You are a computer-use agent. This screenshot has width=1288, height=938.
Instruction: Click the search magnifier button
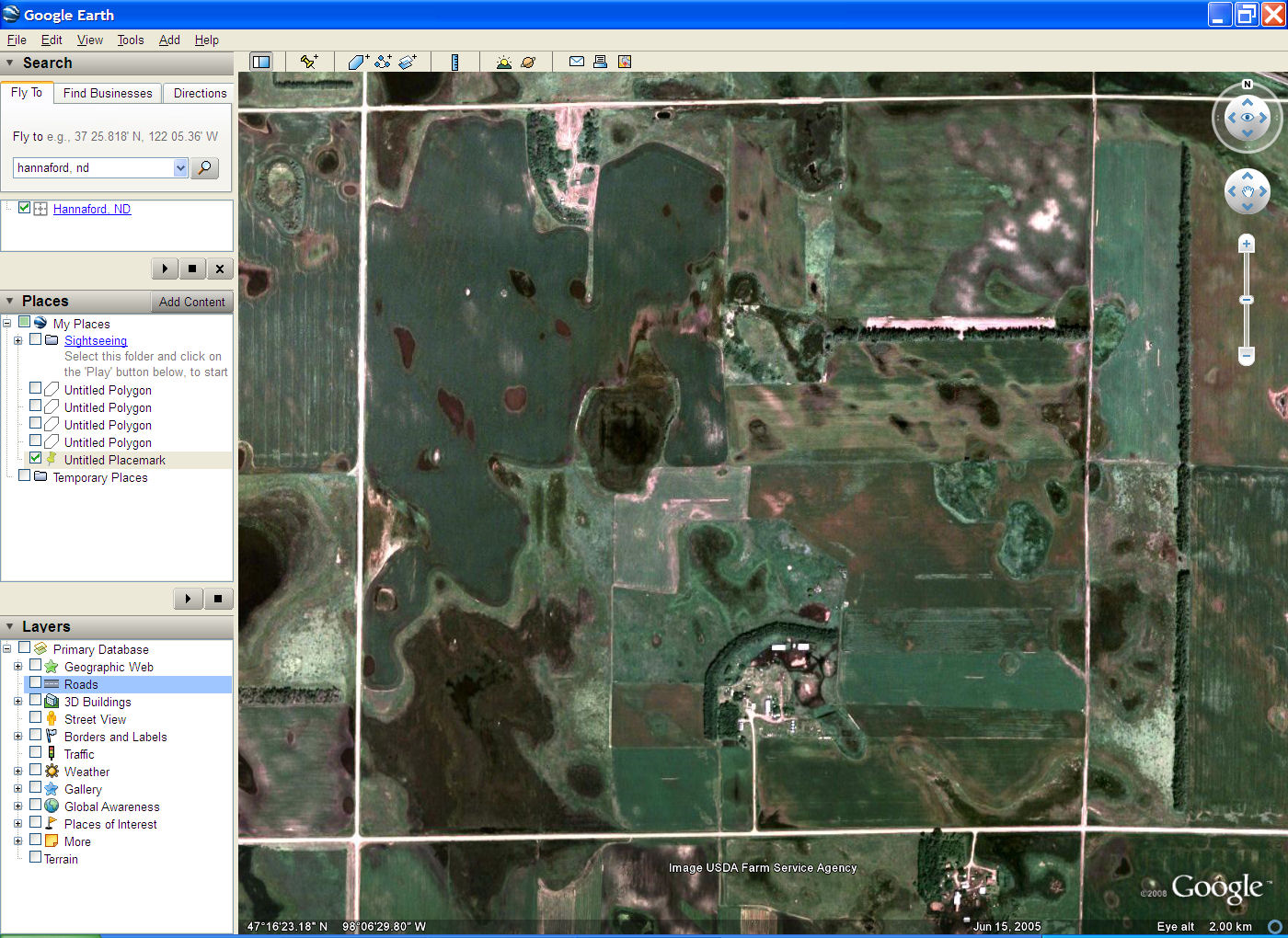(204, 167)
